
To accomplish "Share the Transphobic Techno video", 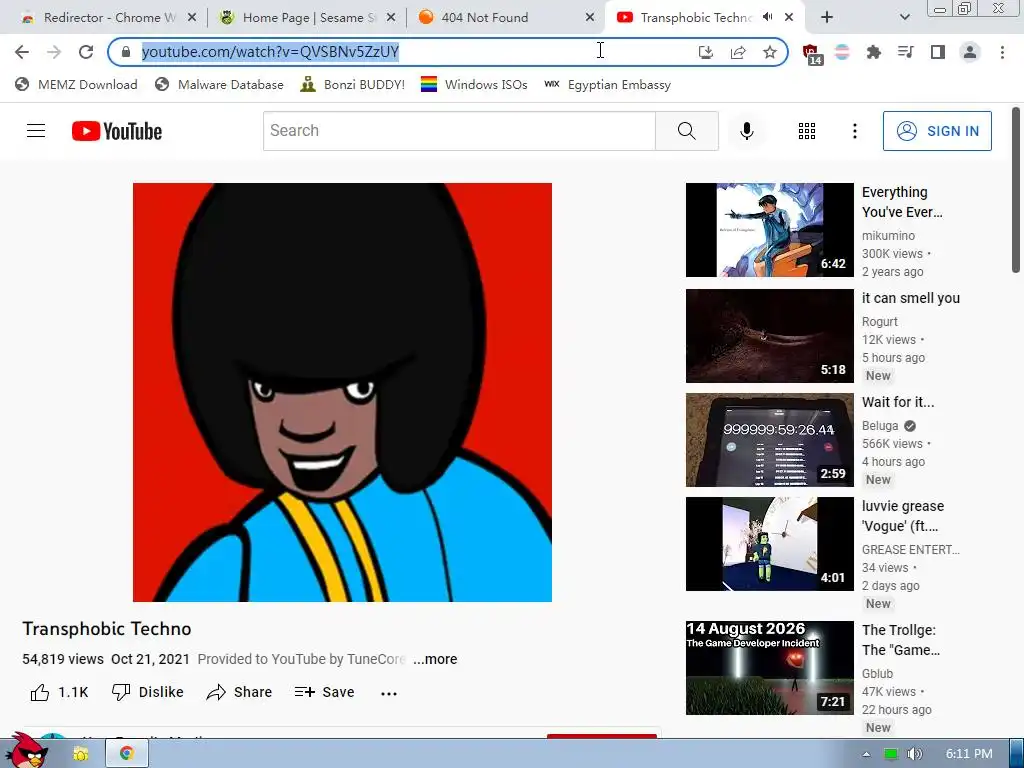I will 239,692.
